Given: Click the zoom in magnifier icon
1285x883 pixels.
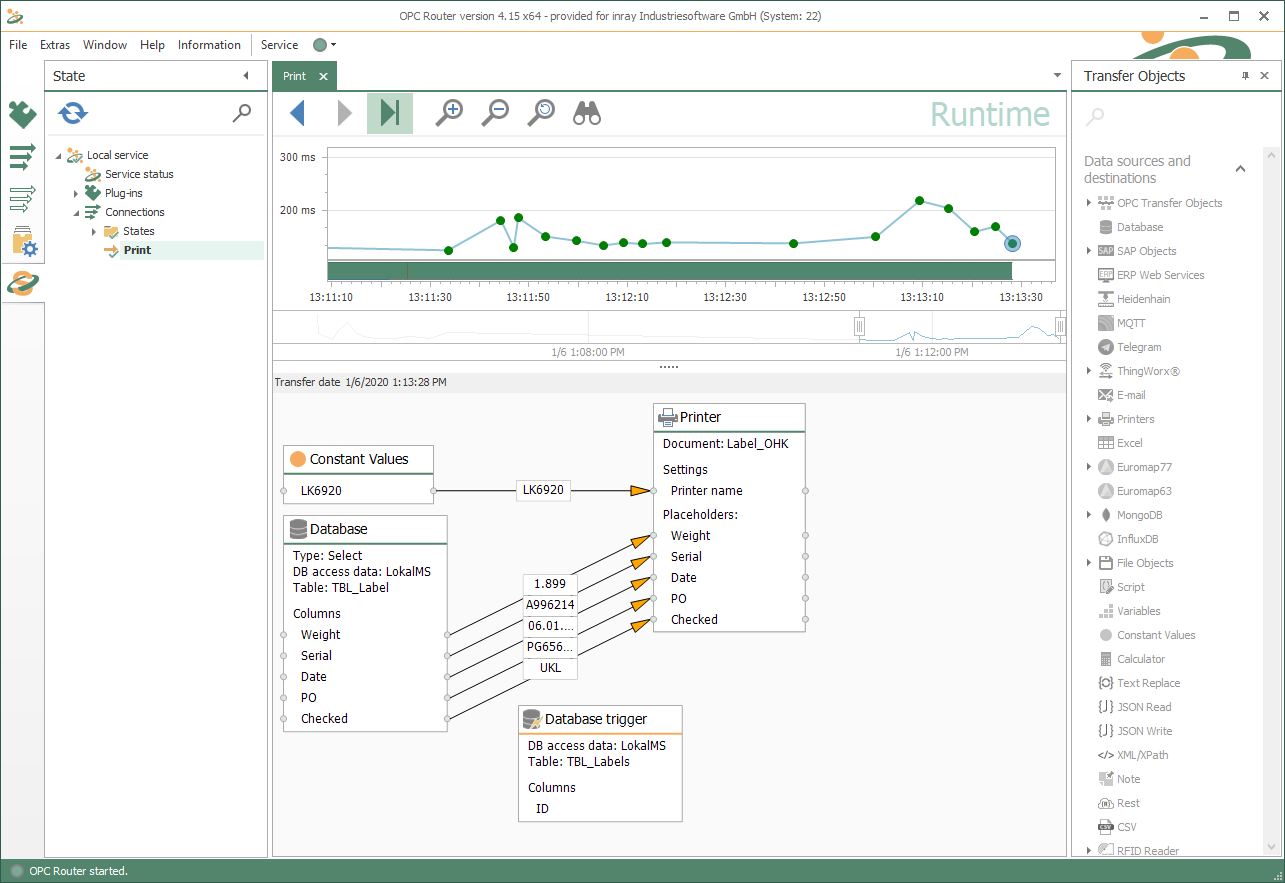Looking at the screenshot, I should tap(449, 113).
